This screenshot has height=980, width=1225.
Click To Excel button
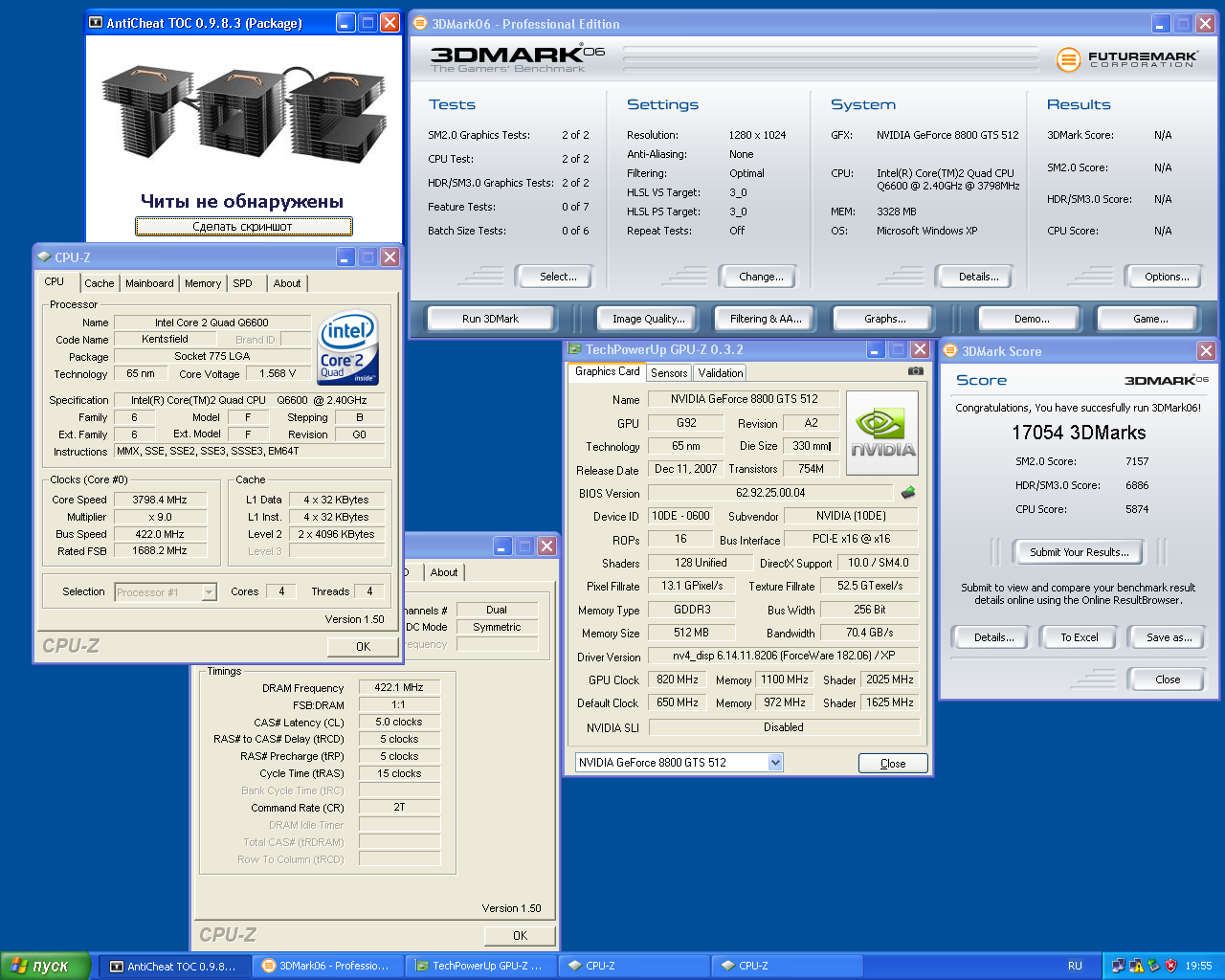[1079, 637]
